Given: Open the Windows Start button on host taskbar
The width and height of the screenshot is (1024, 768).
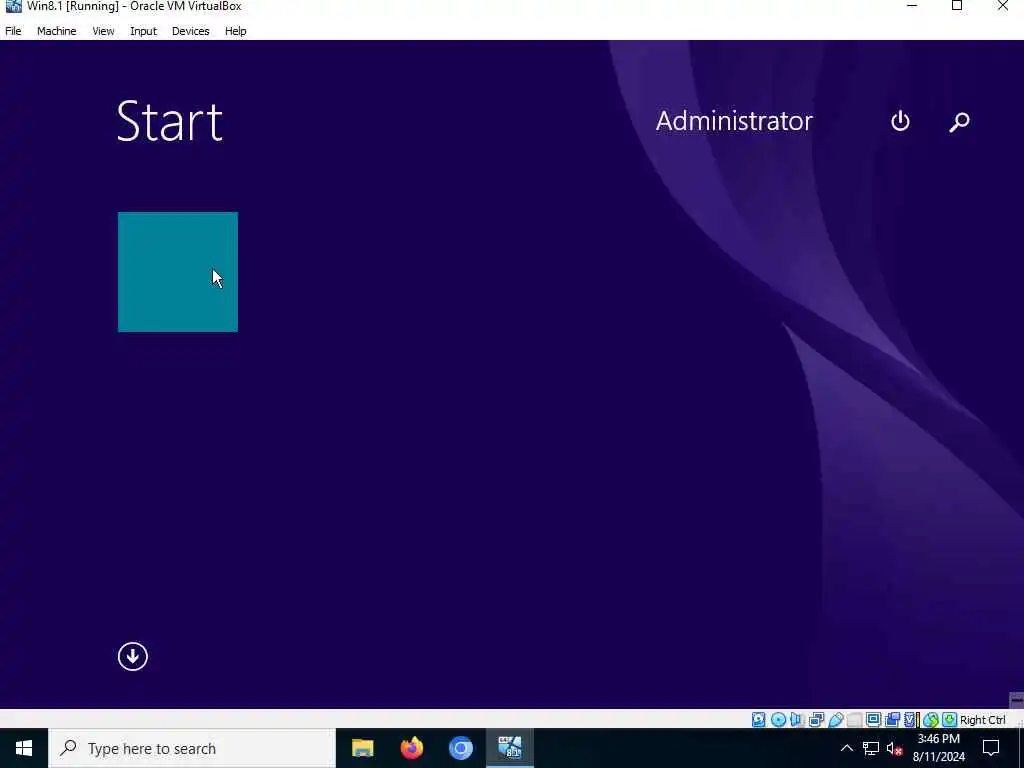Looking at the screenshot, I should click(x=24, y=748).
